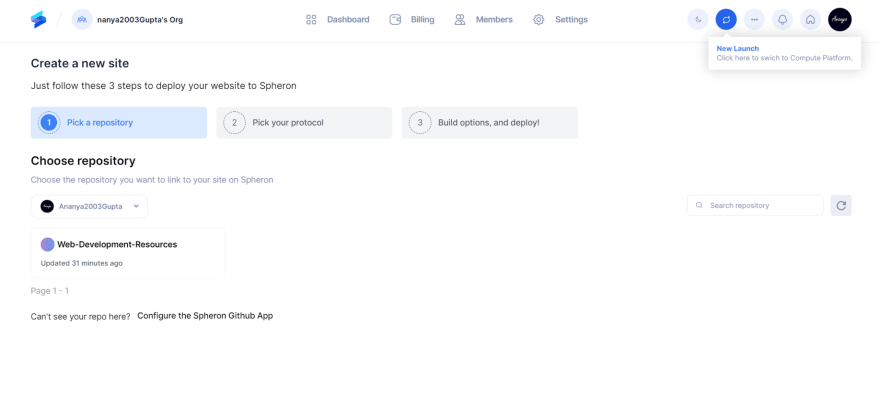Click the Members people icon
Image resolution: width=880 pixels, height=394 pixels.
coord(460,20)
